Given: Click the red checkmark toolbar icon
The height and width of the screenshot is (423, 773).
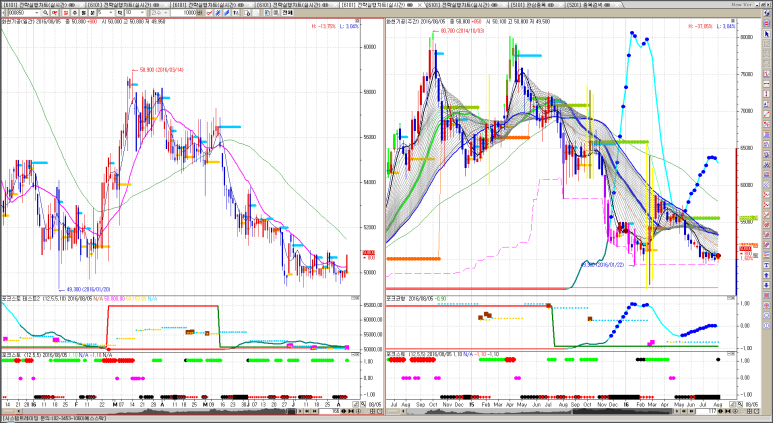Looking at the screenshot, I should click(x=209, y=12).
